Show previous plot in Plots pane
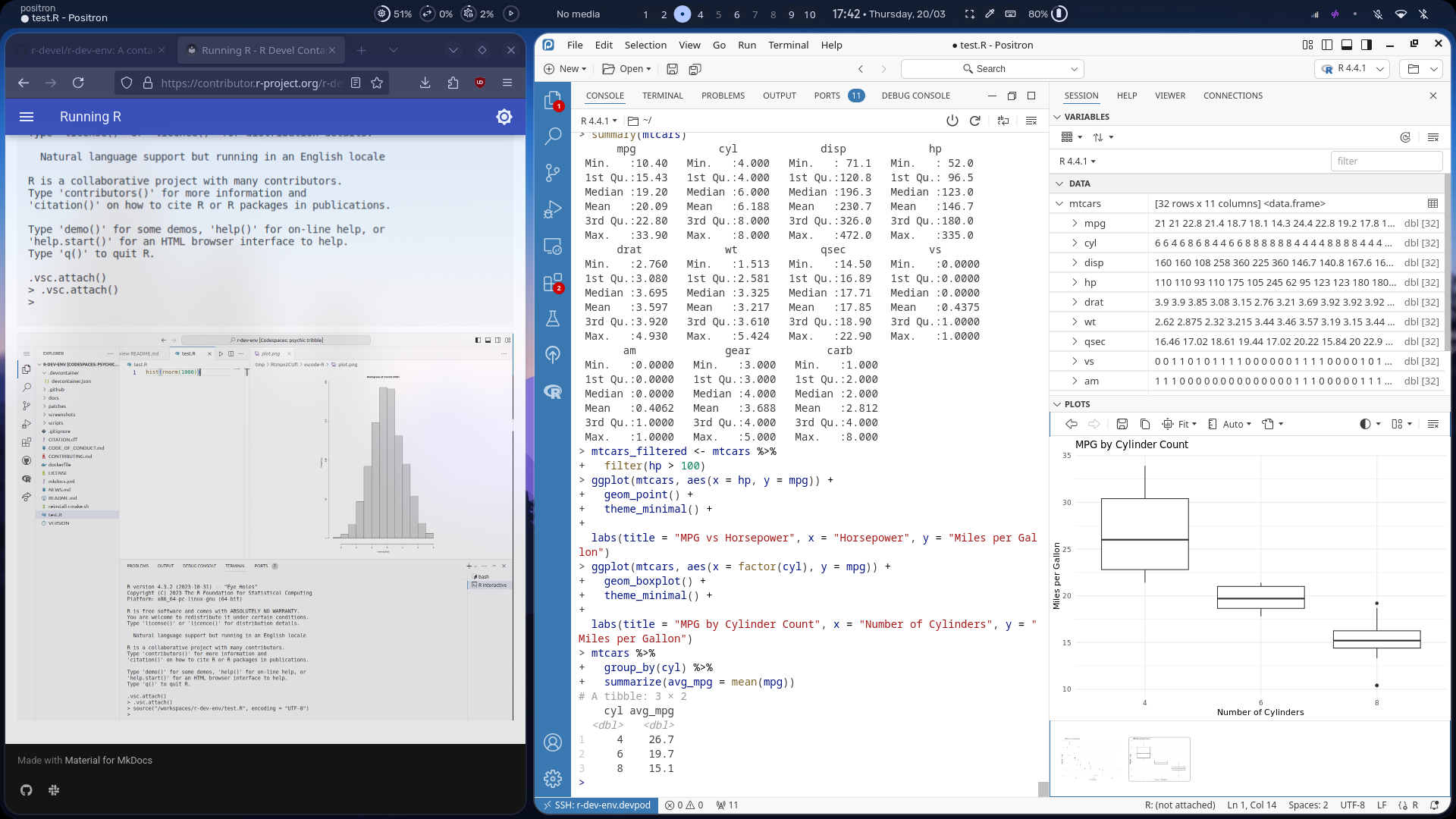 [1072, 424]
